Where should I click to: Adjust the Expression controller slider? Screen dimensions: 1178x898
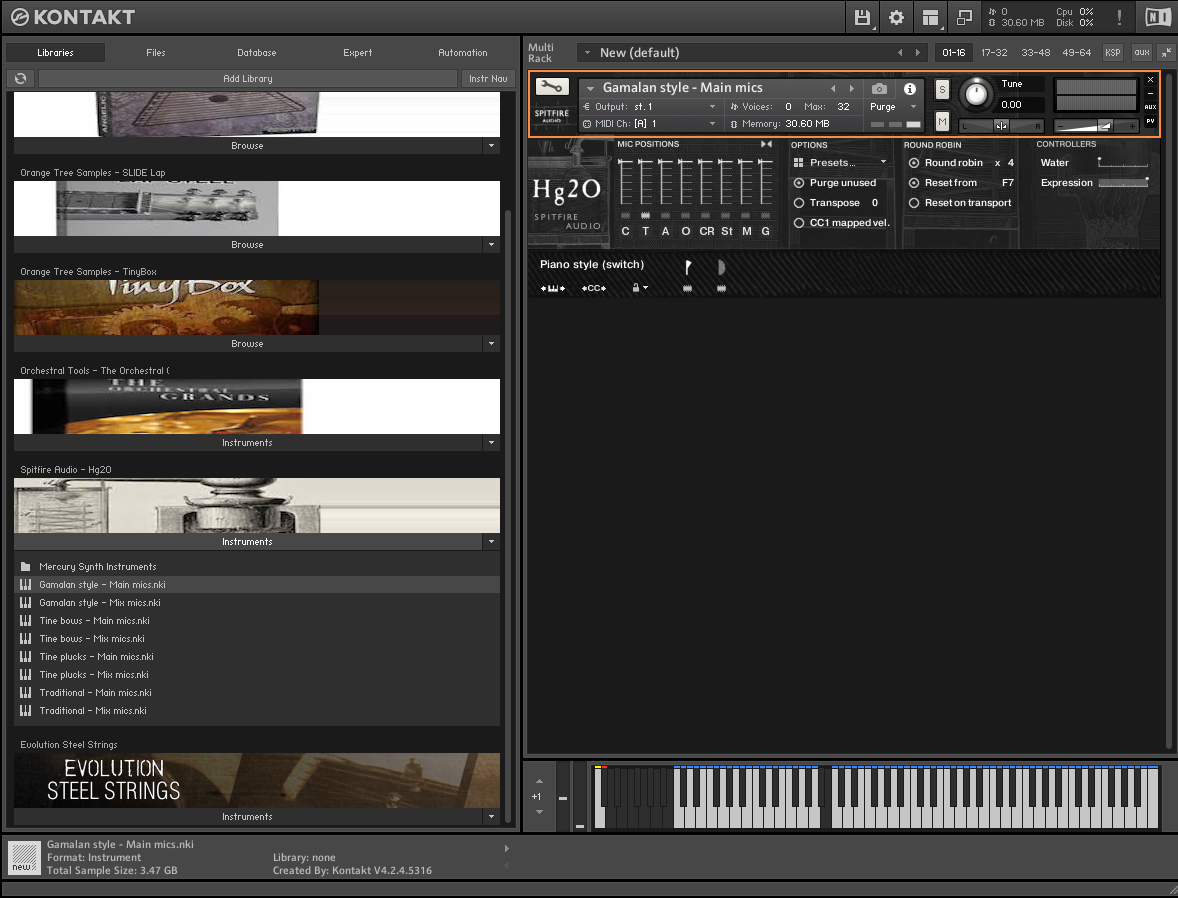click(x=1123, y=183)
